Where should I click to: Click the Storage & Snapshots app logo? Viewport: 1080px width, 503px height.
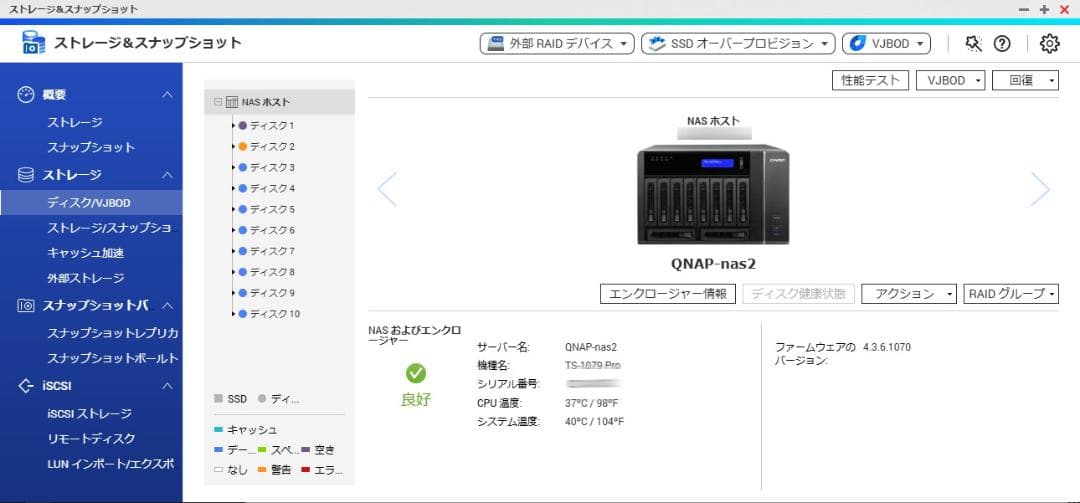pos(33,43)
